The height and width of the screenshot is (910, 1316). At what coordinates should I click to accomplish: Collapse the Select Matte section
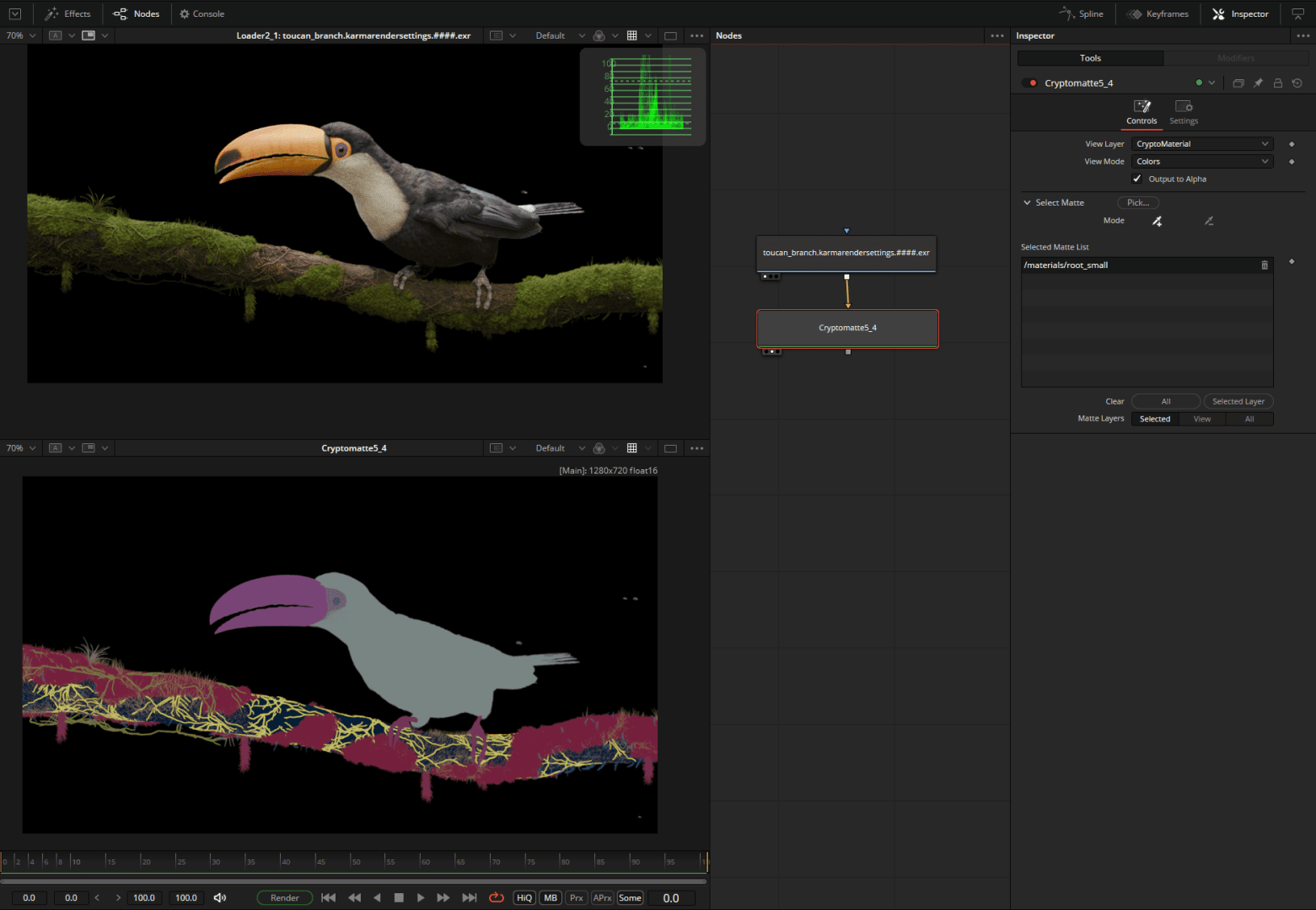point(1027,202)
